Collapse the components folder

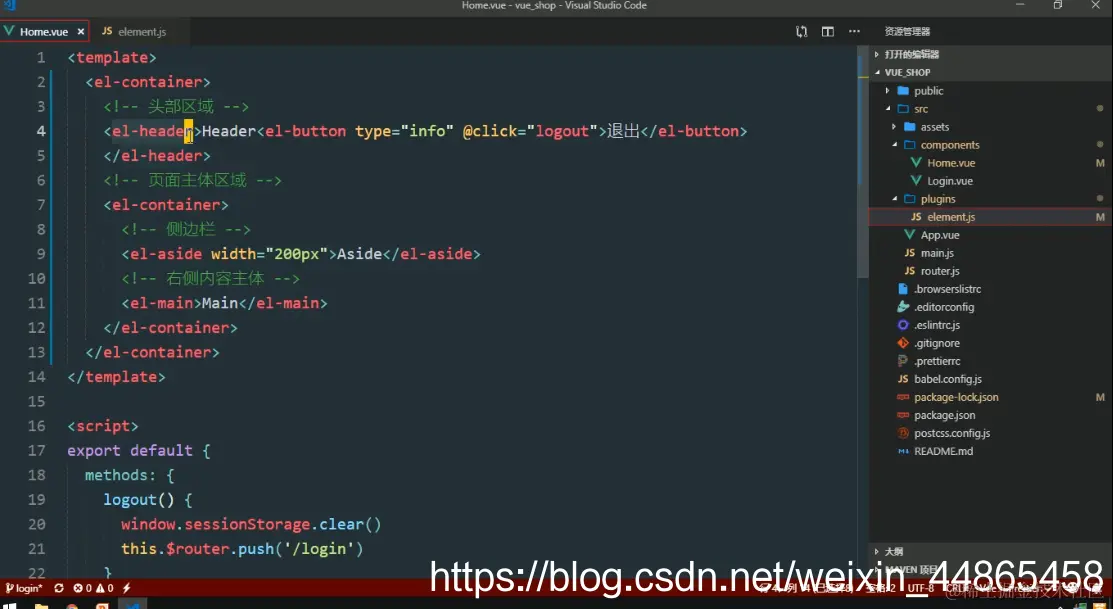[x=894, y=145]
